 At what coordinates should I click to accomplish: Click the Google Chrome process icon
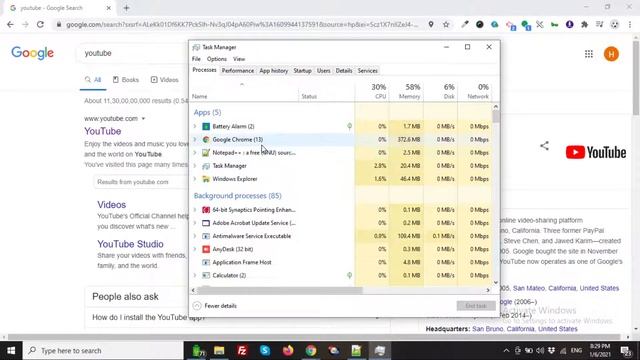pos(206,140)
